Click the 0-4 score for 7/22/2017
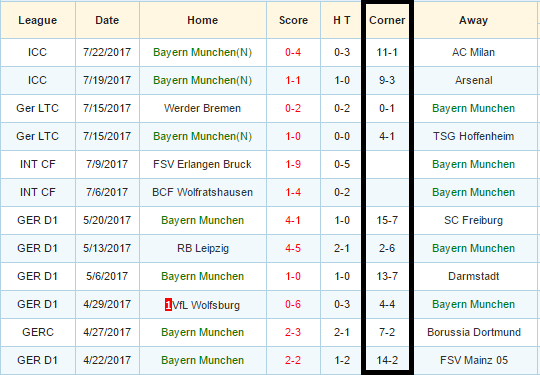Viewport: 540px width, 375px height. (293, 52)
